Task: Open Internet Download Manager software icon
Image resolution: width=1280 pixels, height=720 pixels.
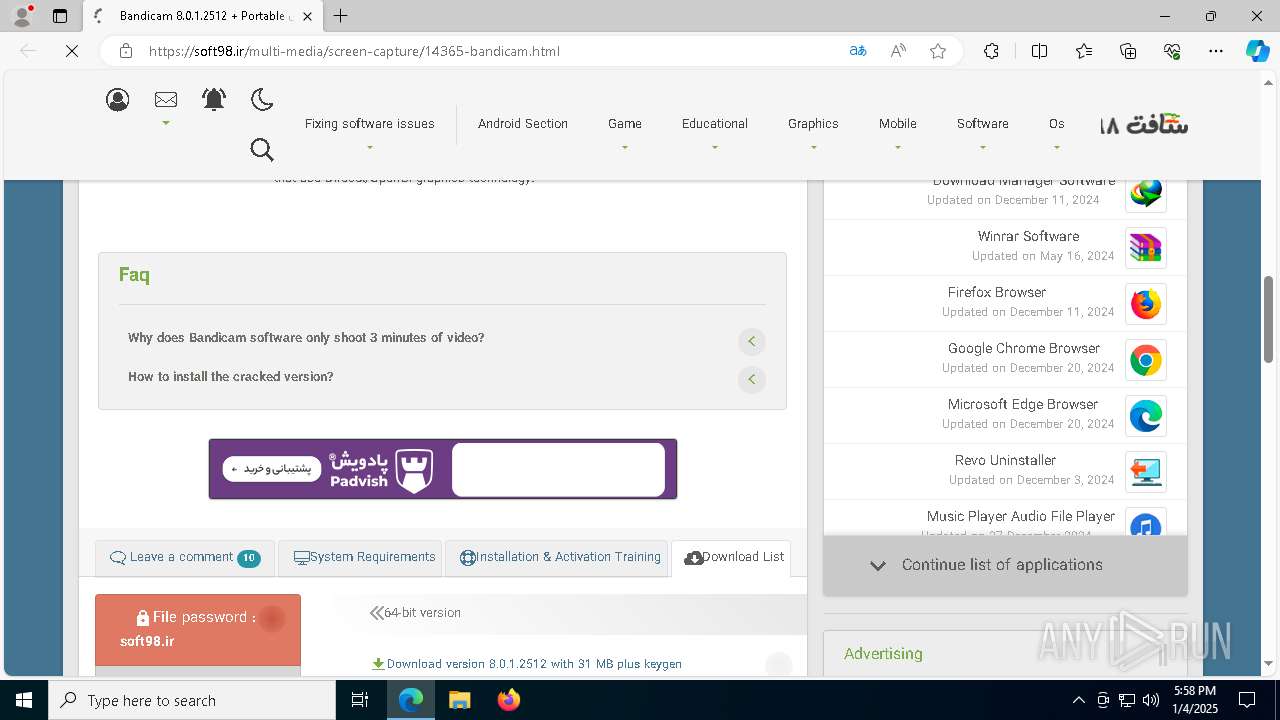Action: [1146, 192]
